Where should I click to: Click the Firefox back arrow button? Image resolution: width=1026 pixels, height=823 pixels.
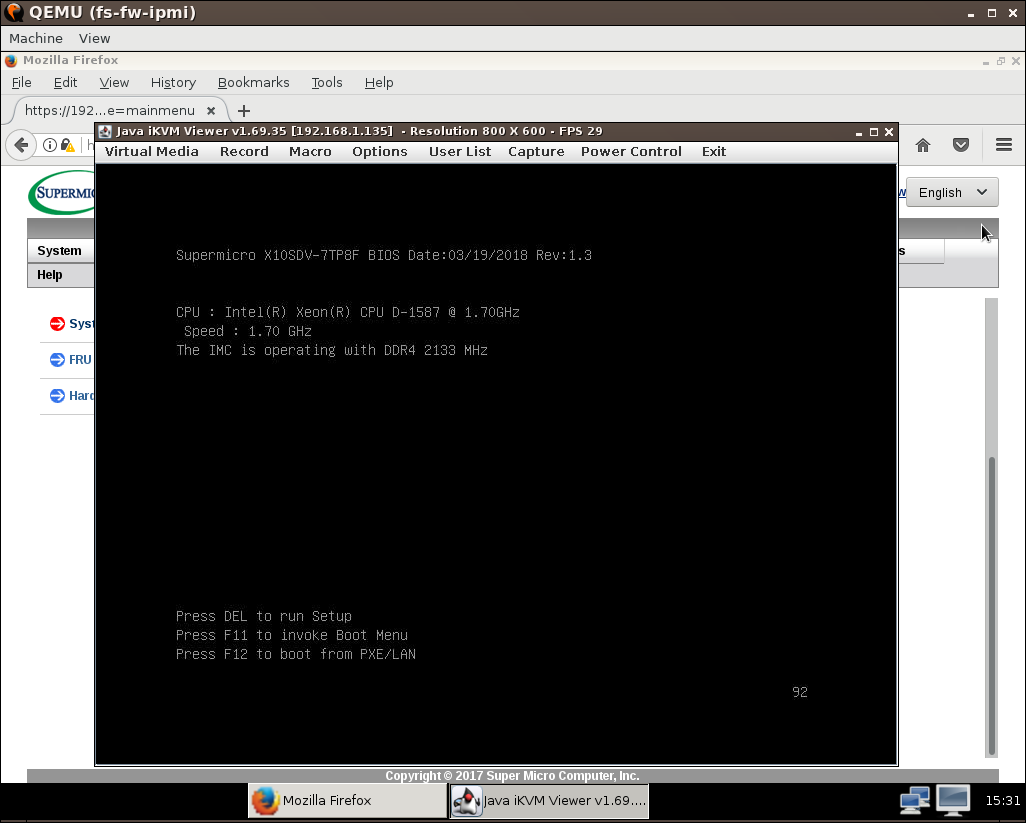21,145
